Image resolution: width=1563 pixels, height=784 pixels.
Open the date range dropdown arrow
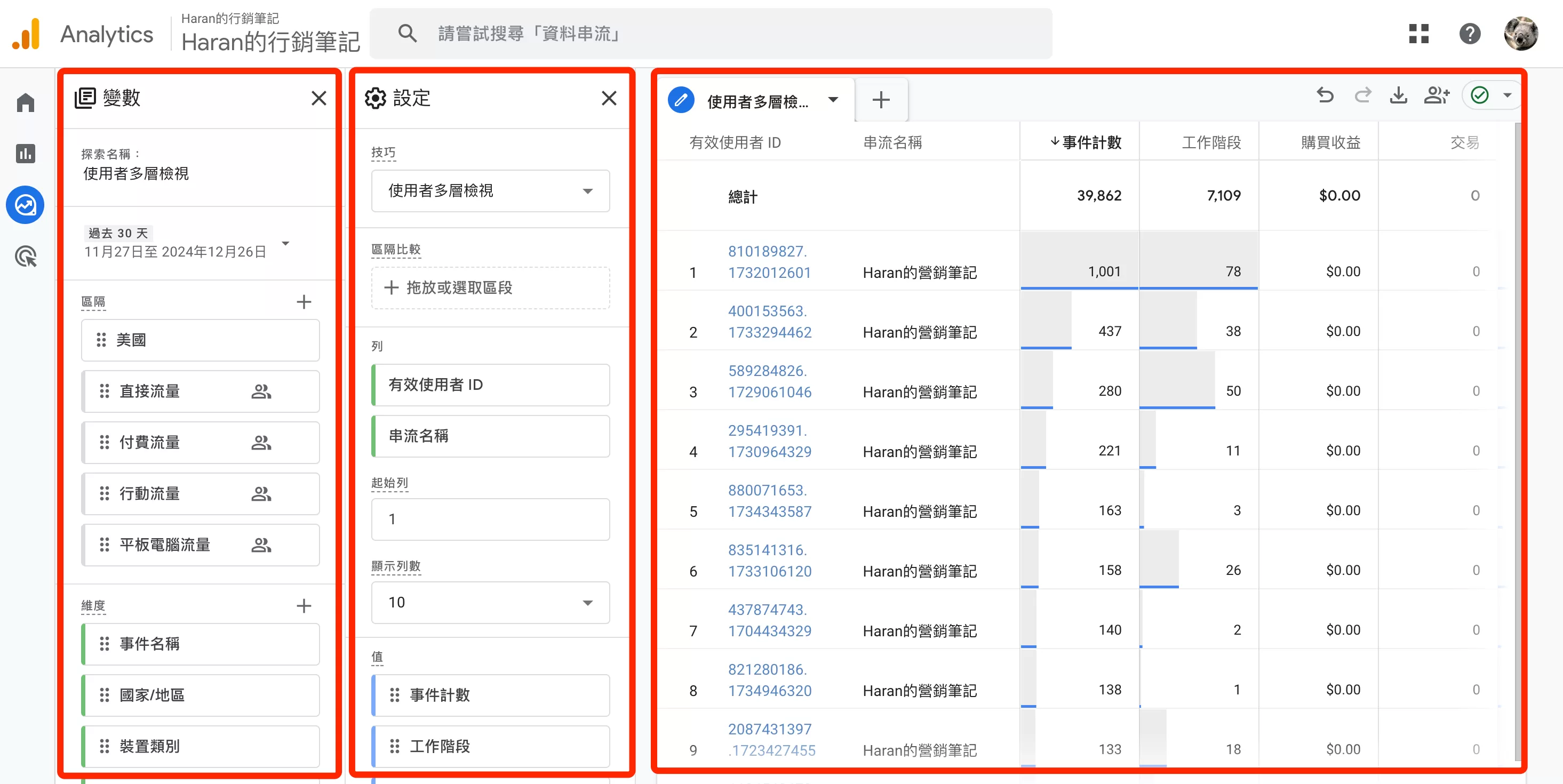tap(286, 243)
